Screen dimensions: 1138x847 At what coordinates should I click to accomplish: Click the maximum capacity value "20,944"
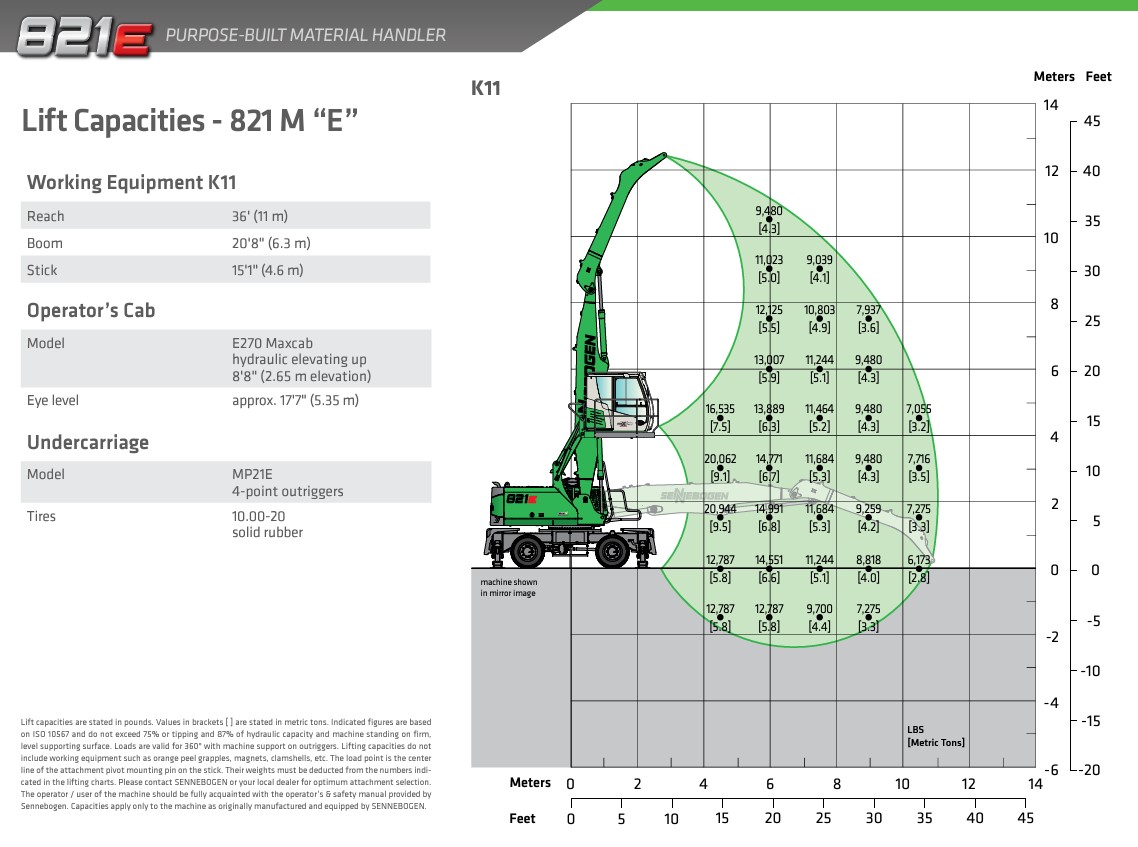720,510
